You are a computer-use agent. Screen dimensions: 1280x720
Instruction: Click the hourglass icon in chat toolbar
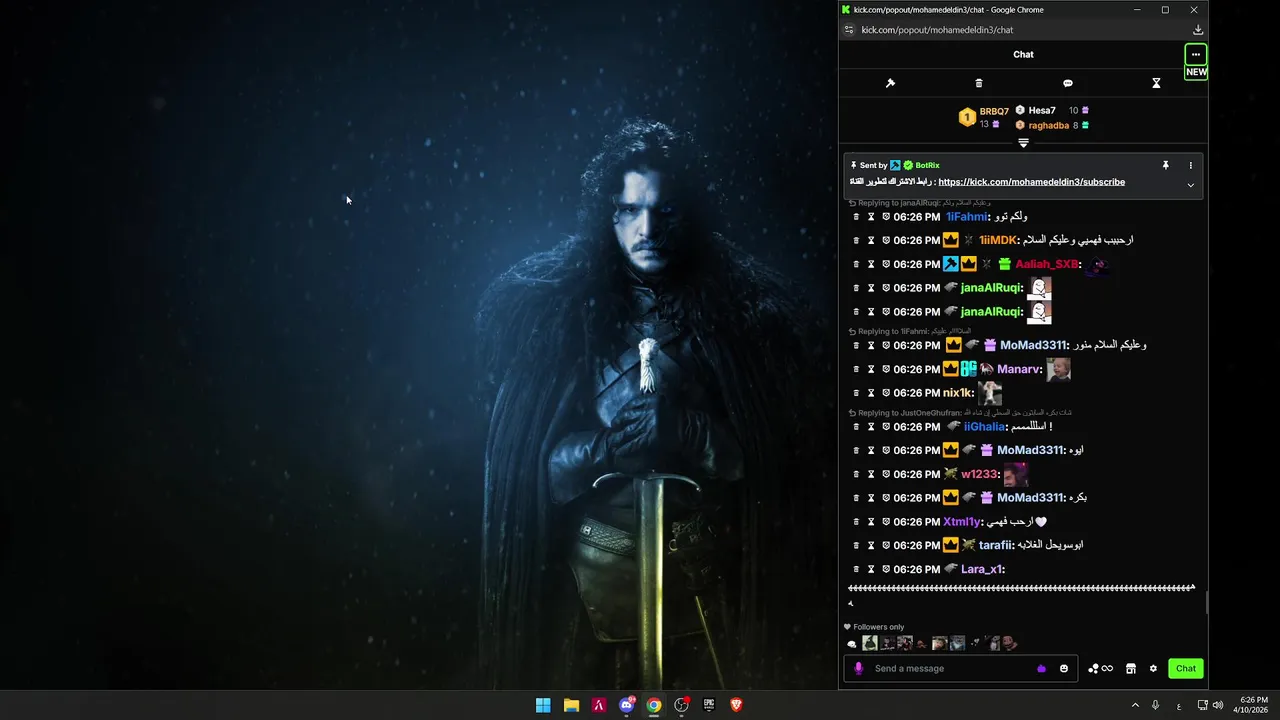tap(1156, 83)
